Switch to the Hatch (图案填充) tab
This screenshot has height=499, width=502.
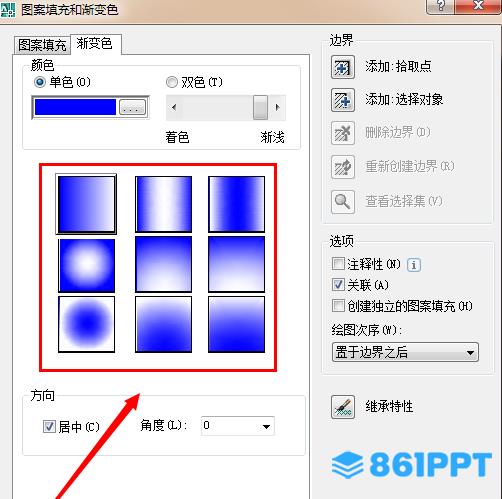[x=42, y=45]
